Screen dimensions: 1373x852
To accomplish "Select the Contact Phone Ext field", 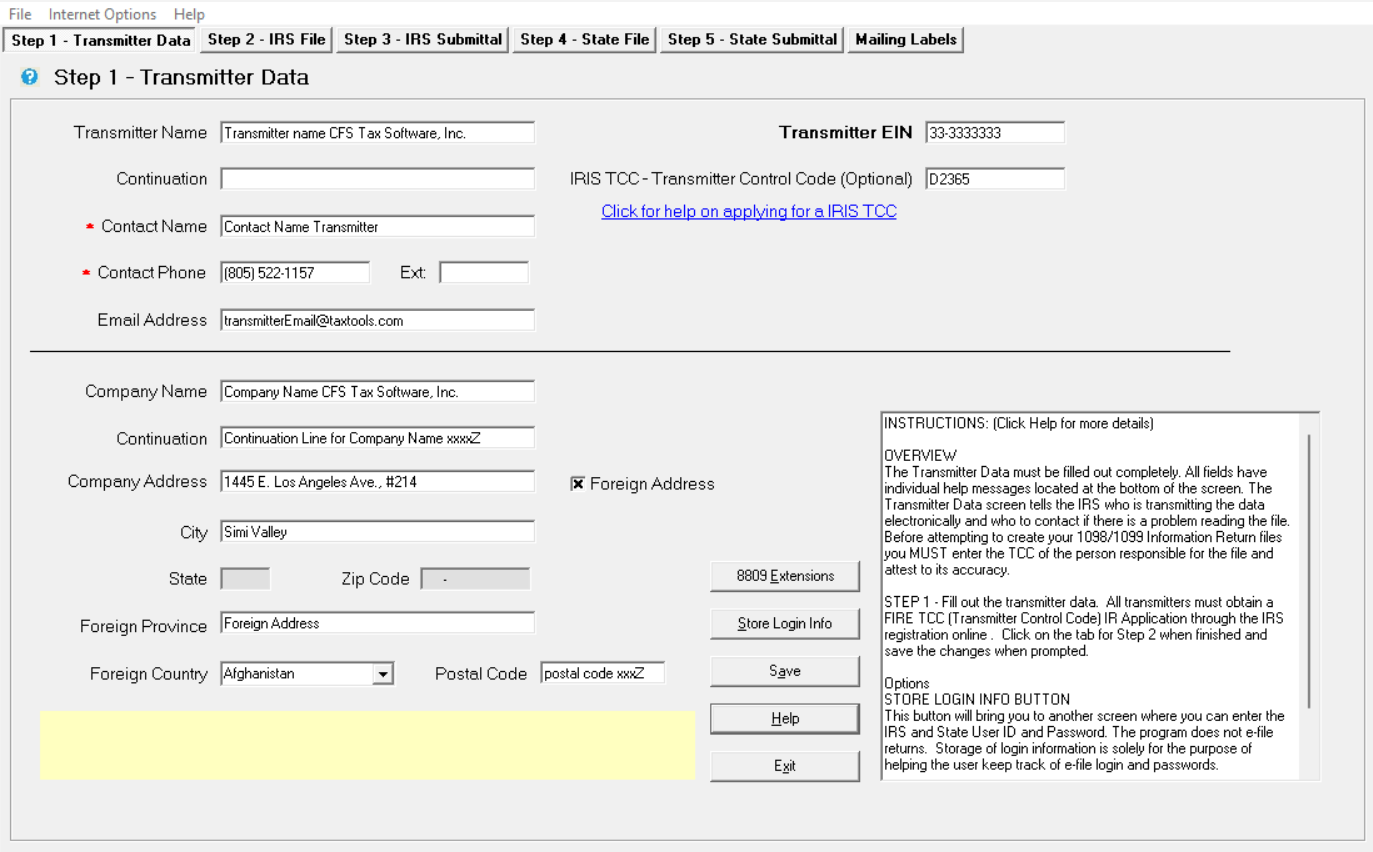I will (x=484, y=272).
